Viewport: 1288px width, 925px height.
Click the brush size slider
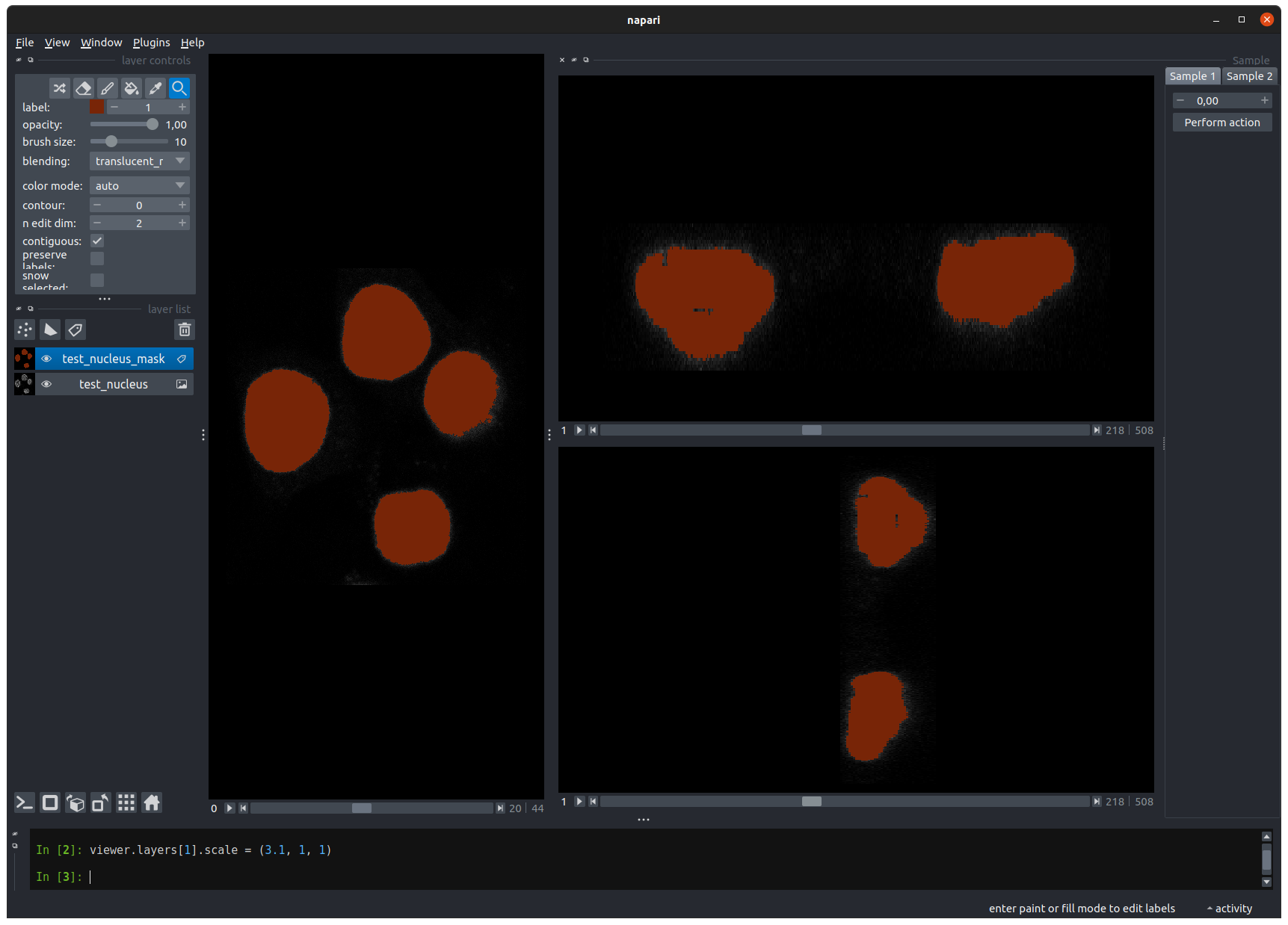pyautogui.click(x=129, y=141)
